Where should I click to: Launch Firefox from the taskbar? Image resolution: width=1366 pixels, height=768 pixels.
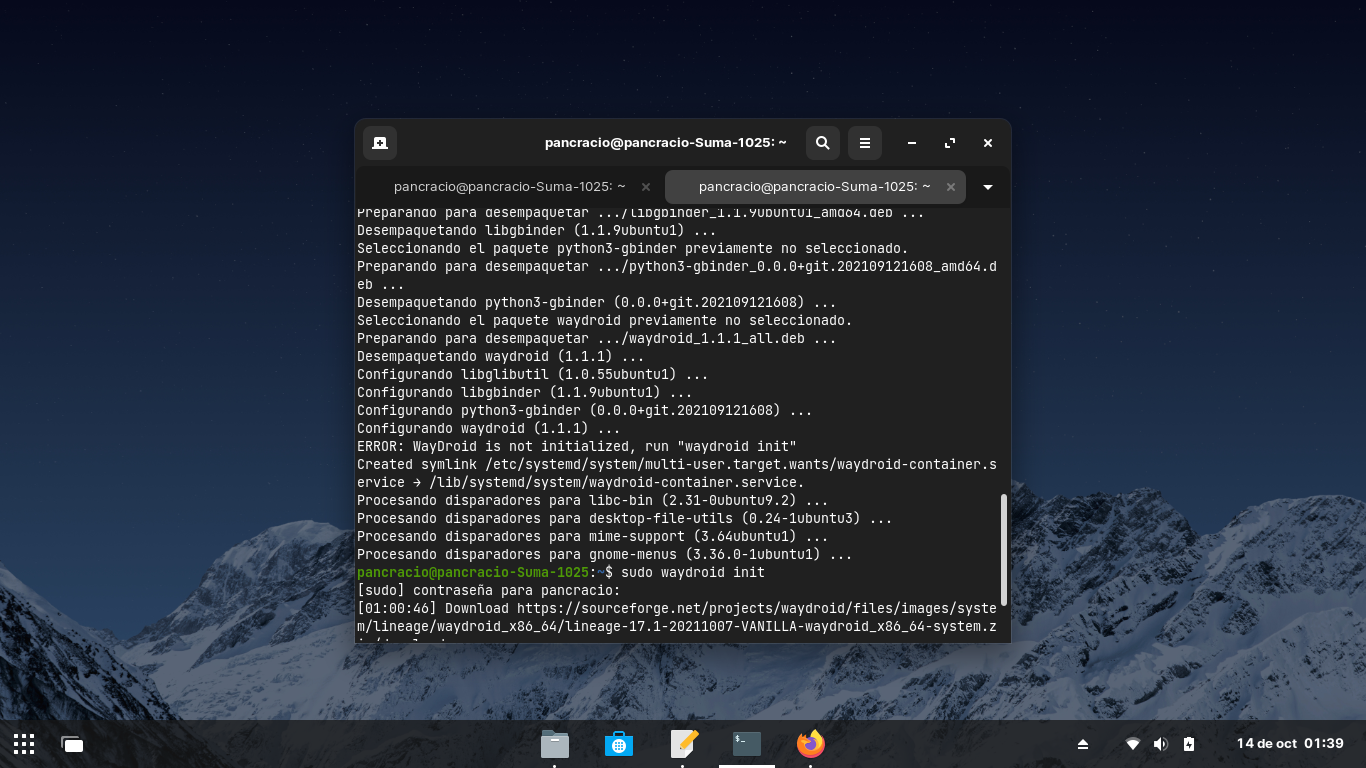pyautogui.click(x=810, y=744)
